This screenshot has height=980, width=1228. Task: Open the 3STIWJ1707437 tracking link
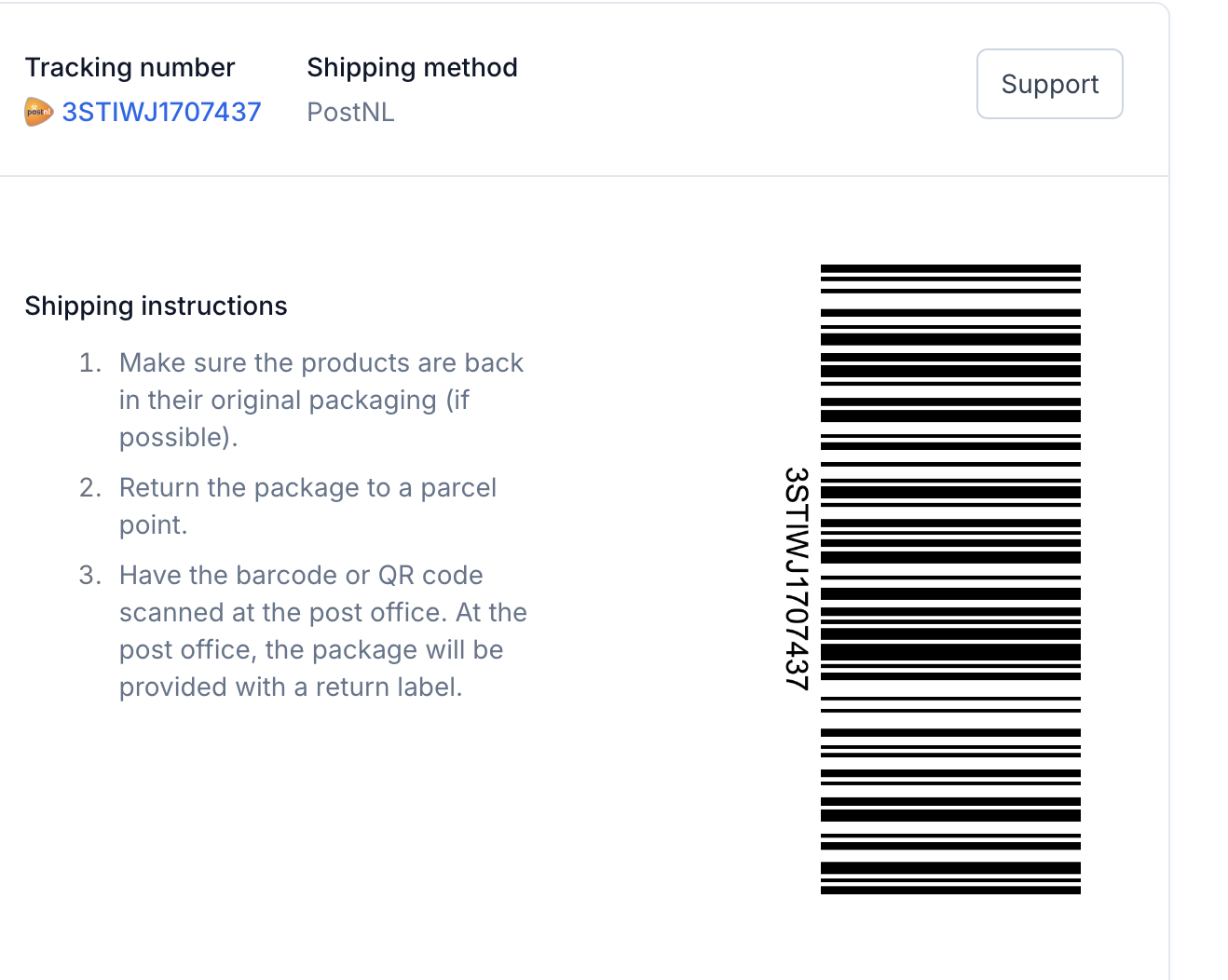pyautogui.click(x=161, y=112)
